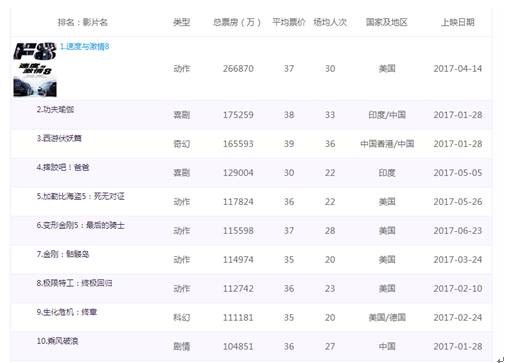The image size is (507, 363).
Task: Click box office value 115598
Action: tap(238, 231)
